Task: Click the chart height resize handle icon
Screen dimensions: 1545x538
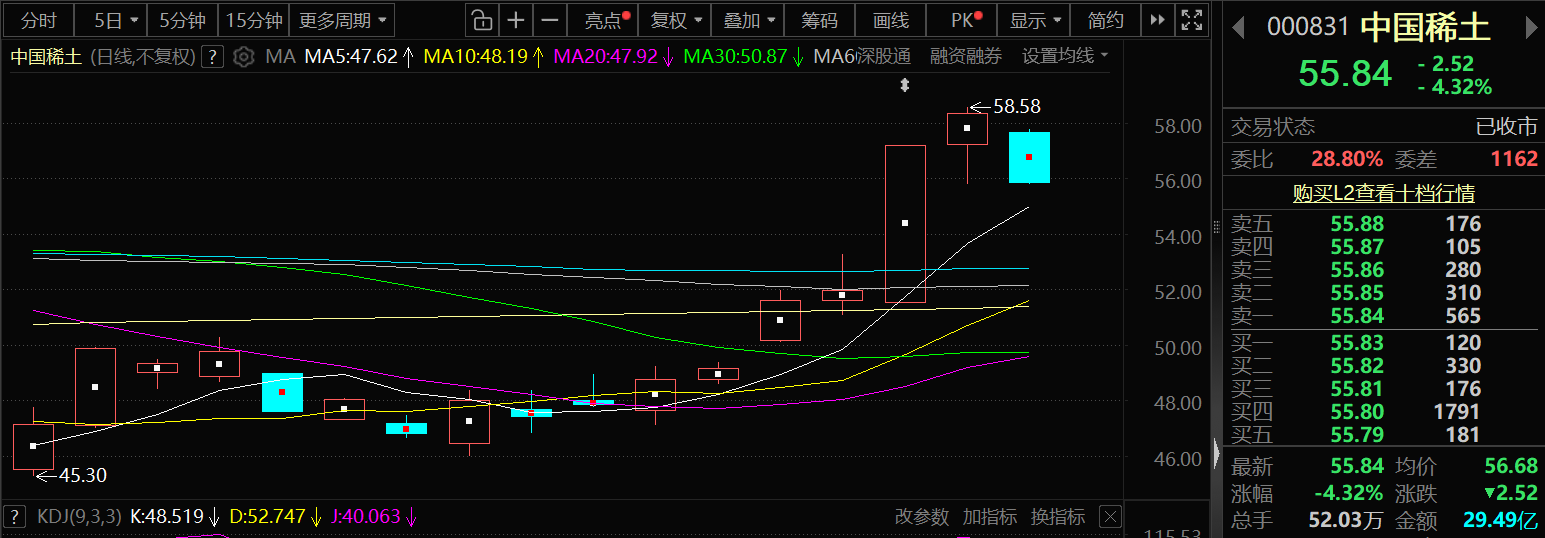Action: [x=905, y=86]
